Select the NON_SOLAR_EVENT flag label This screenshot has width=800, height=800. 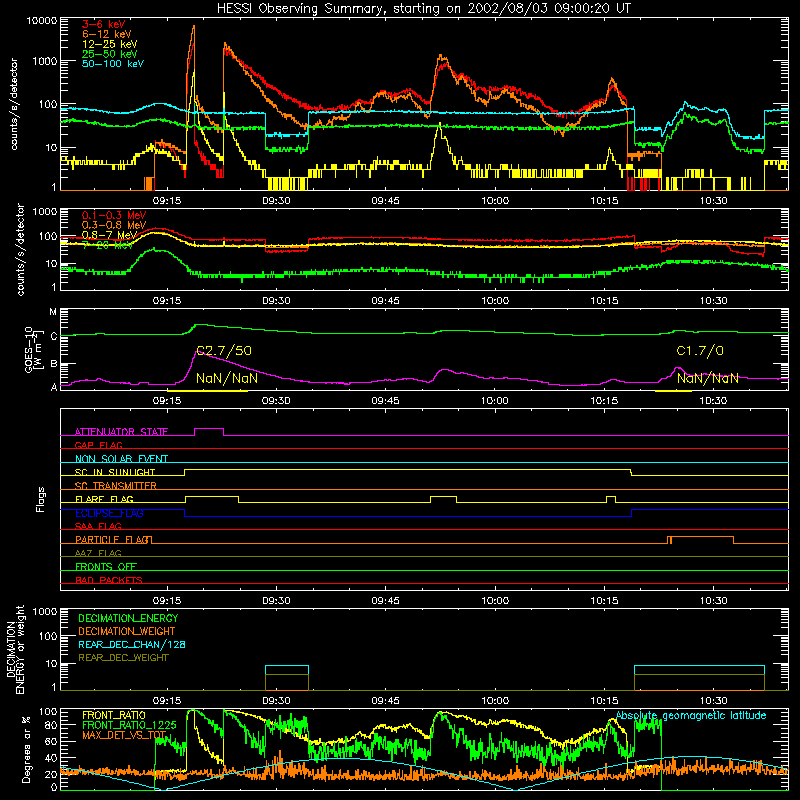(121, 459)
